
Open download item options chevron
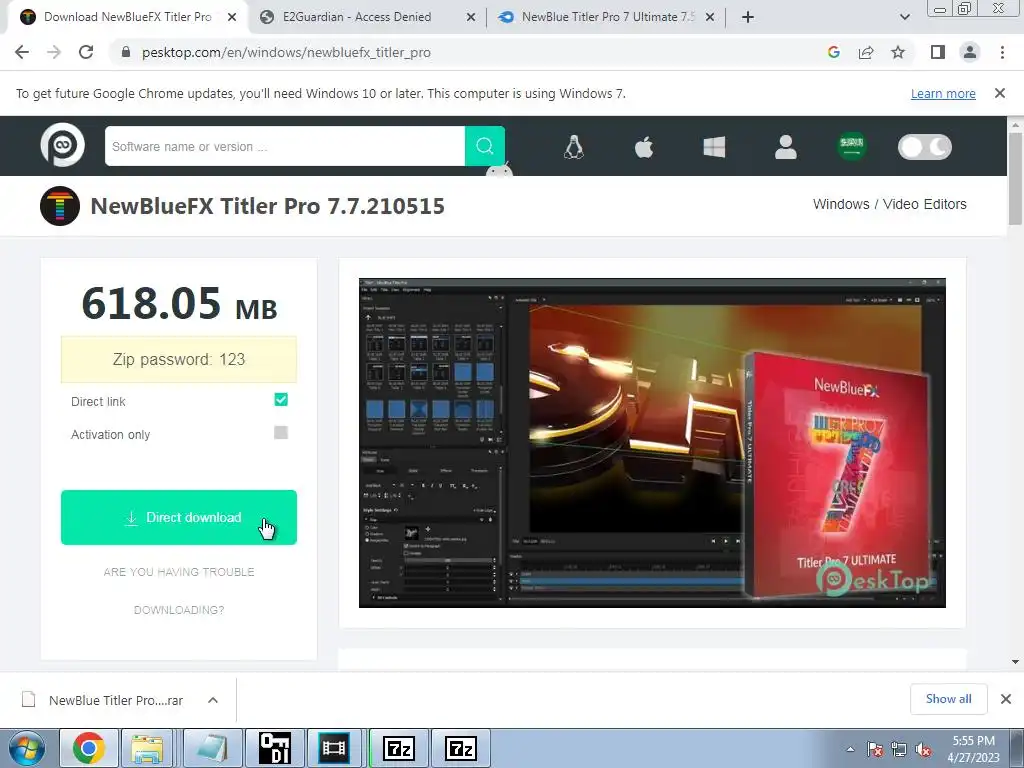click(x=213, y=700)
